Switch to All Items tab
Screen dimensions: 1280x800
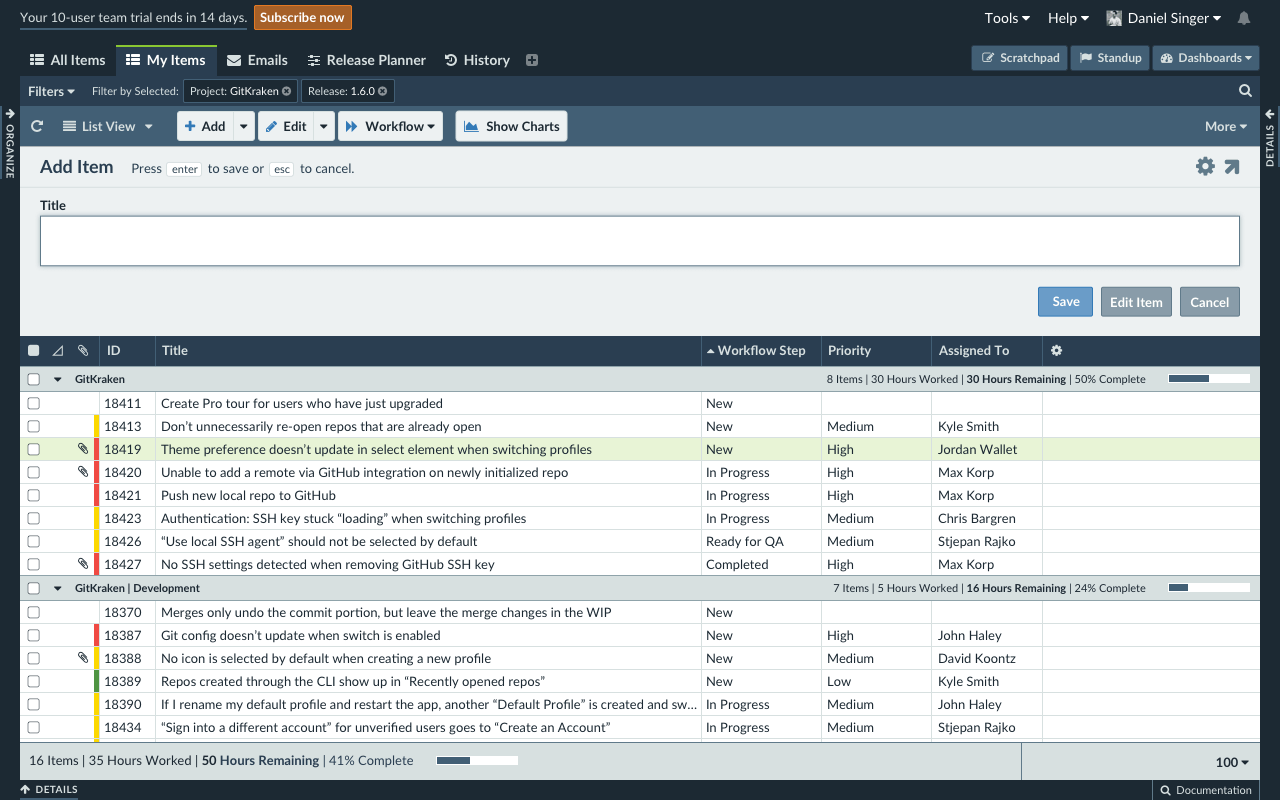[67, 60]
